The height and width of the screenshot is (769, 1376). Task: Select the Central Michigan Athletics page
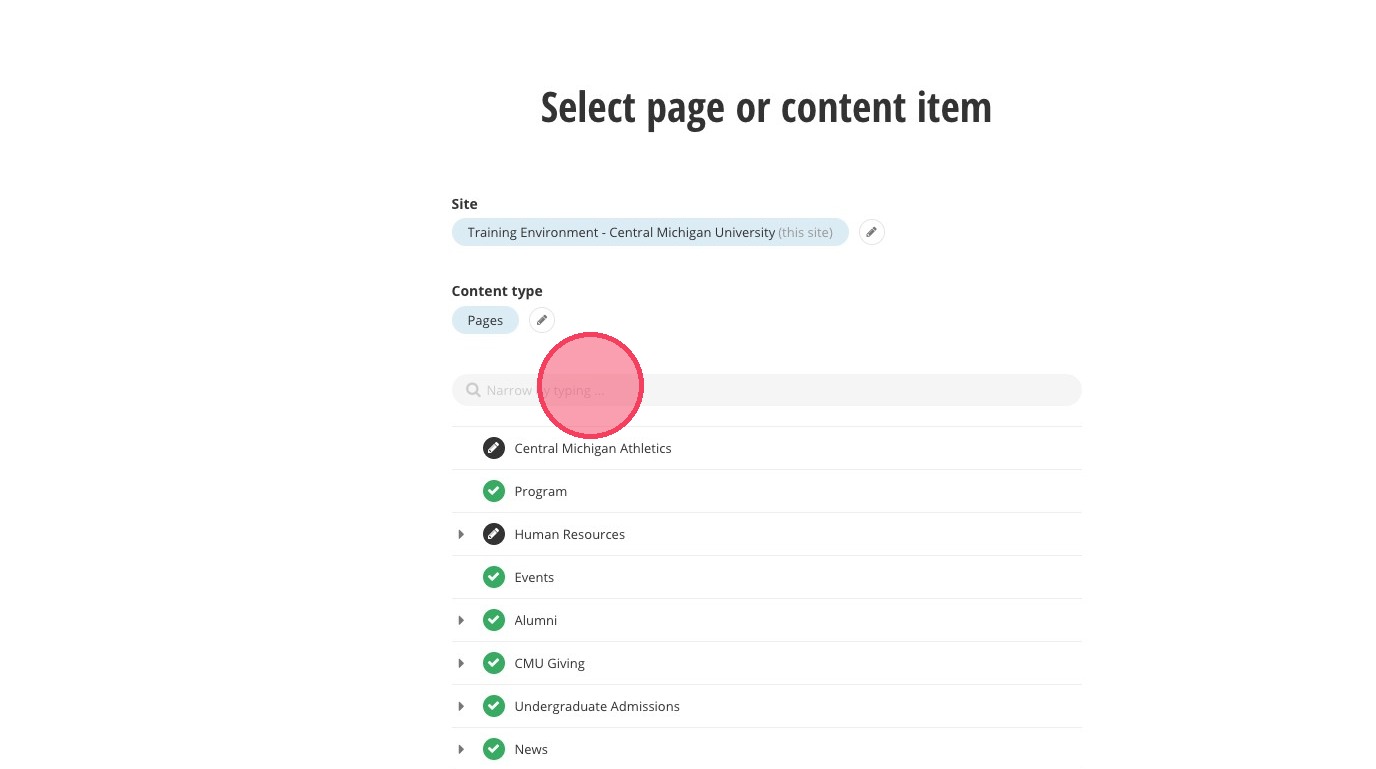(592, 448)
